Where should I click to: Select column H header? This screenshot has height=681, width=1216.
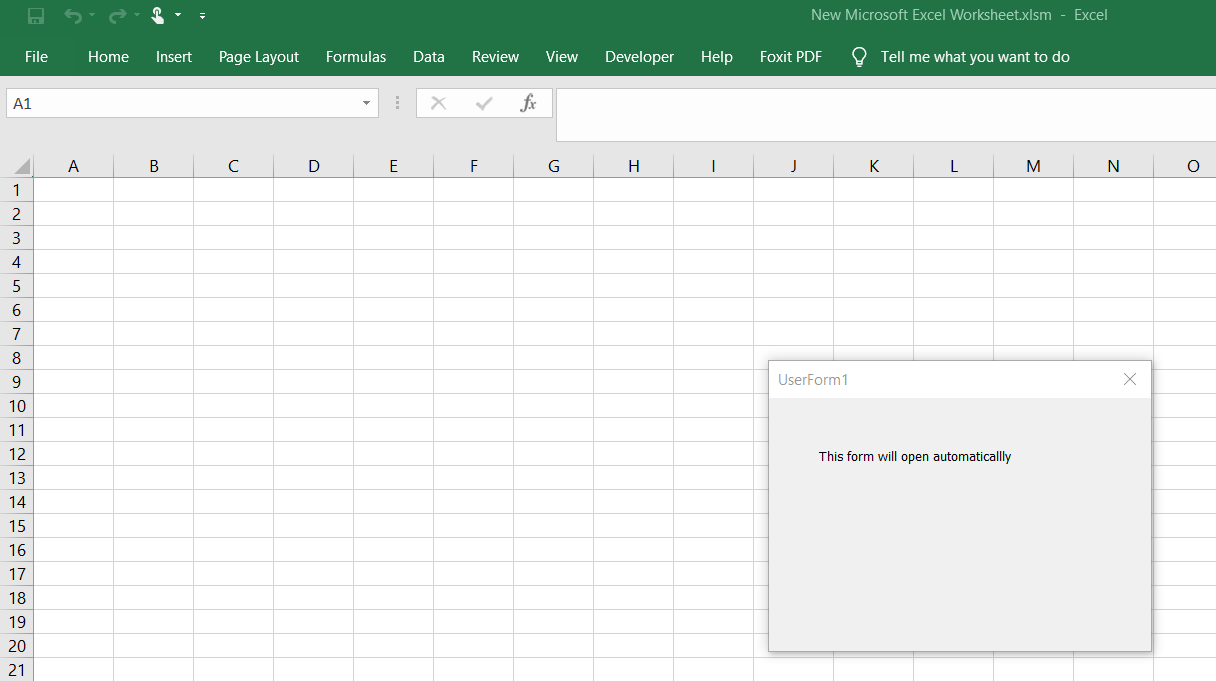tap(634, 166)
